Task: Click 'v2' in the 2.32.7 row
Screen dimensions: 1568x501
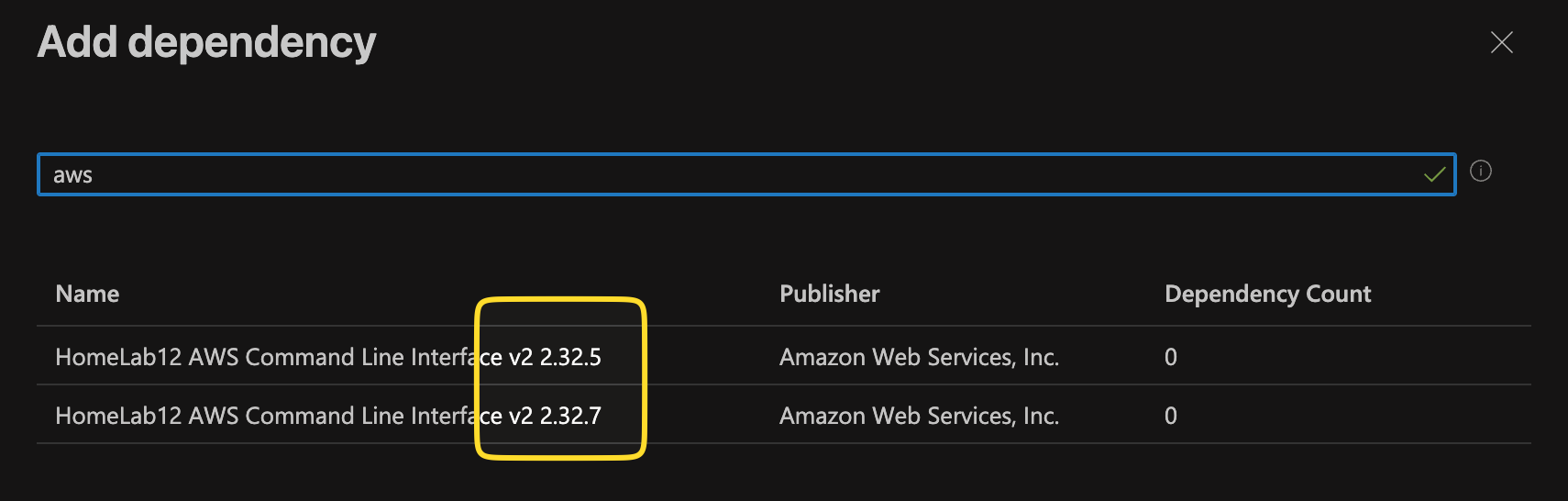Action: tap(520, 416)
